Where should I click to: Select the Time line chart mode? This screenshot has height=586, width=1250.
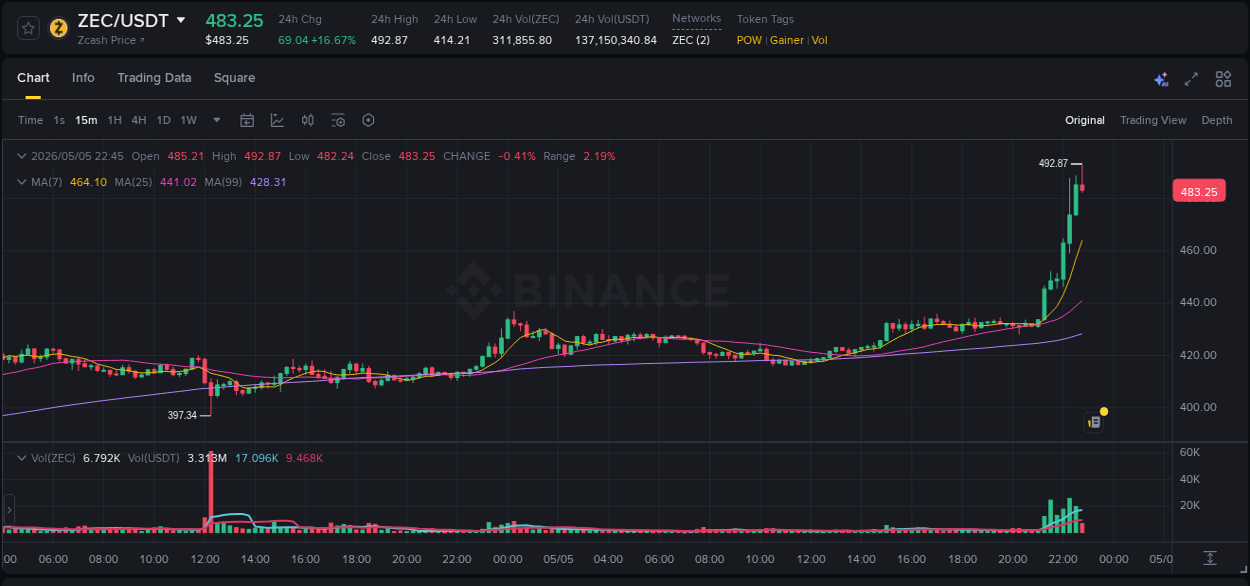point(30,120)
